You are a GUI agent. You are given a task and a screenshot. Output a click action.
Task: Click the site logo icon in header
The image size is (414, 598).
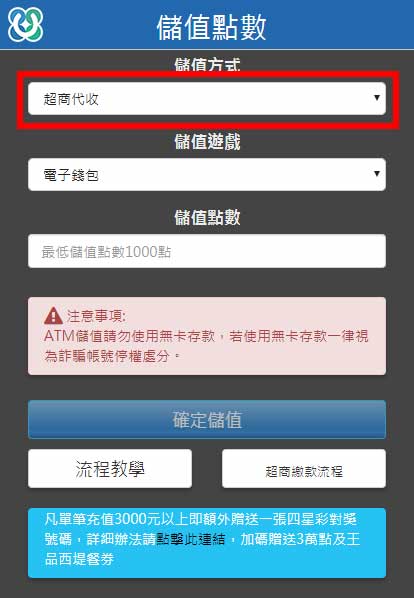pyautogui.click(x=26, y=25)
